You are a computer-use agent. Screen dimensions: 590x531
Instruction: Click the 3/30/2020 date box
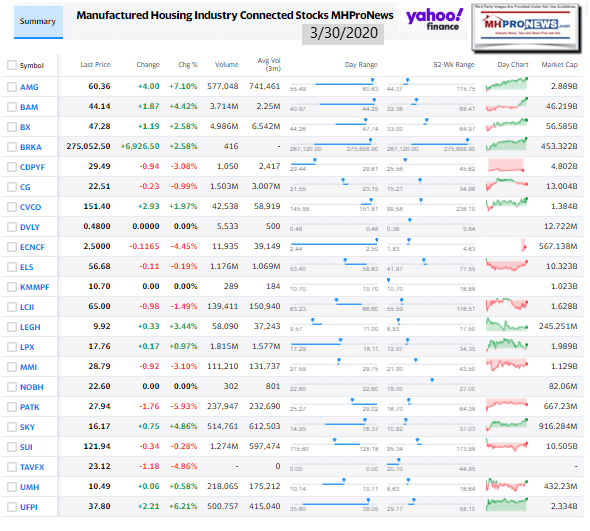coord(343,33)
